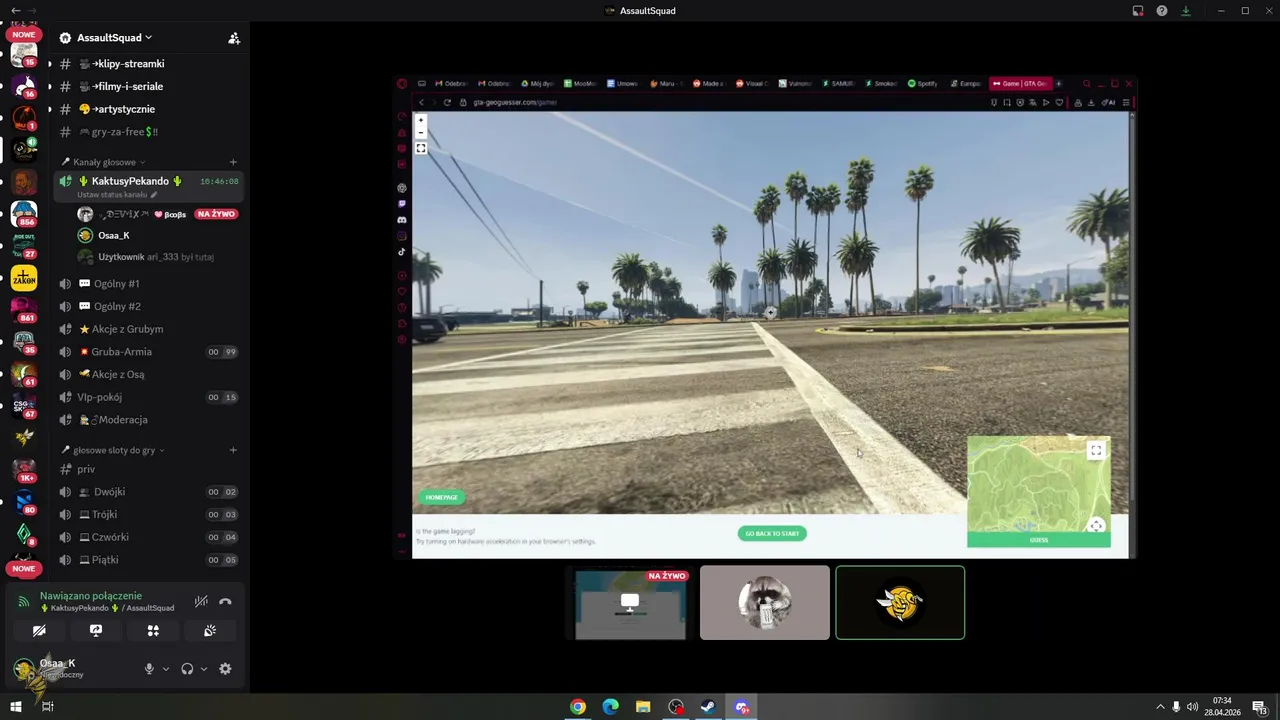Join Trójki voice channel
The height and width of the screenshot is (720, 1280).
(x=148, y=515)
